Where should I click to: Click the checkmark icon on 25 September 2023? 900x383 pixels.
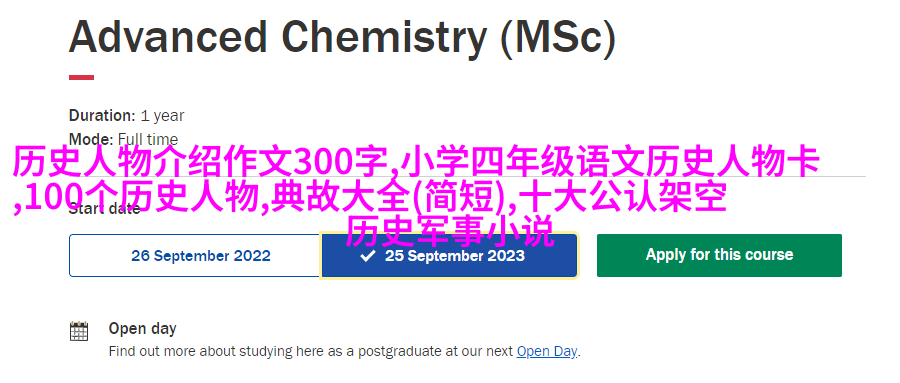click(x=367, y=256)
